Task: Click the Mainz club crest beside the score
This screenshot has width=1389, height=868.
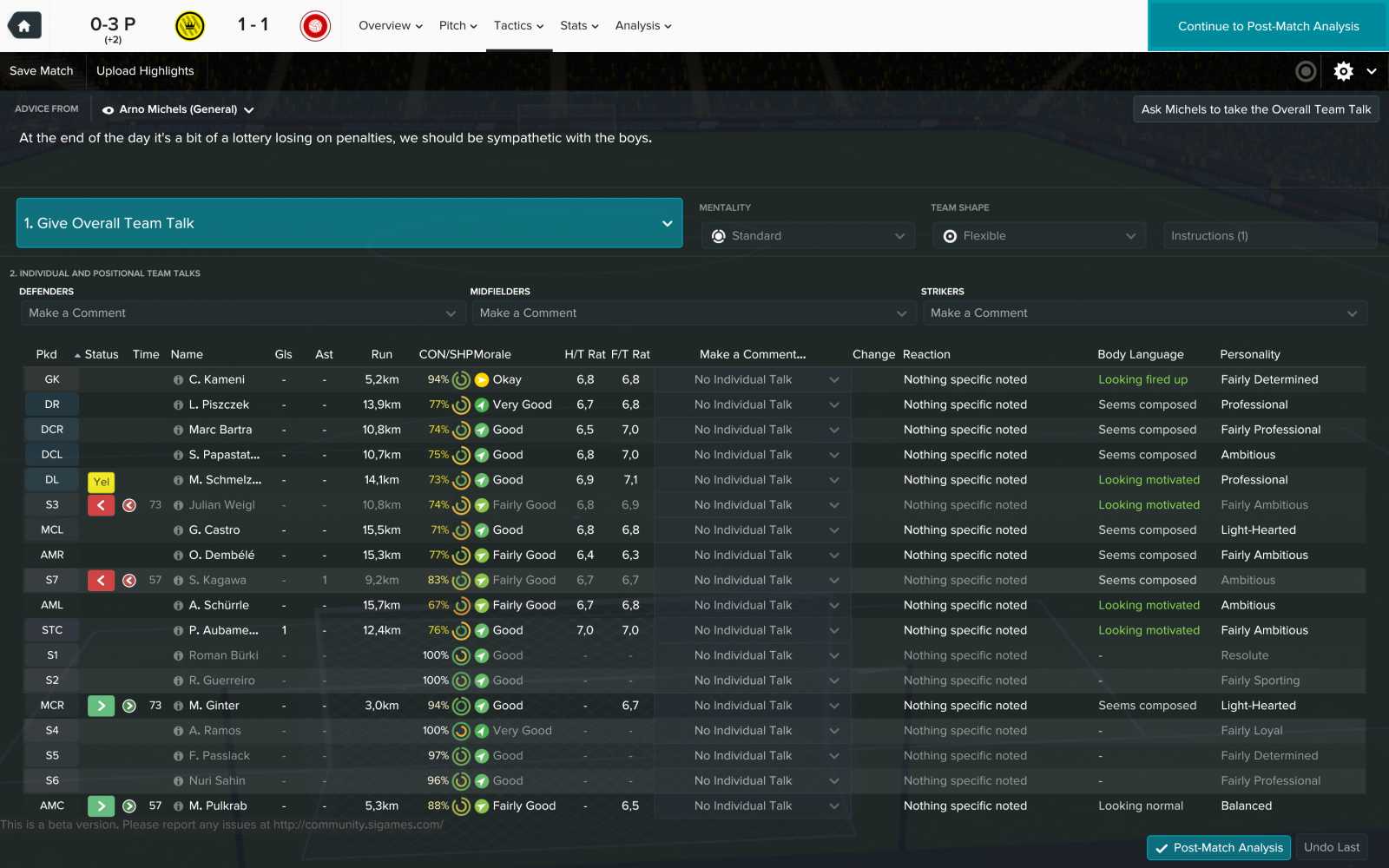Action: pyautogui.click(x=314, y=25)
